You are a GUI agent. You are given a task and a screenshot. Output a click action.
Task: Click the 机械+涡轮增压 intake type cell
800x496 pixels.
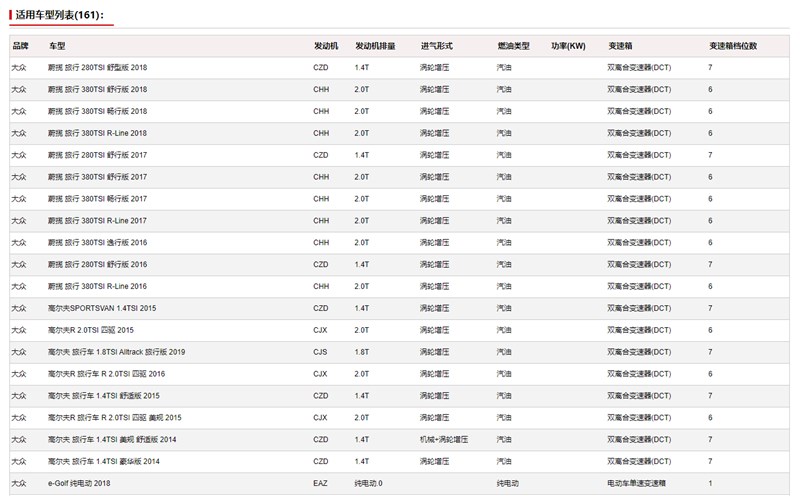(x=444, y=440)
